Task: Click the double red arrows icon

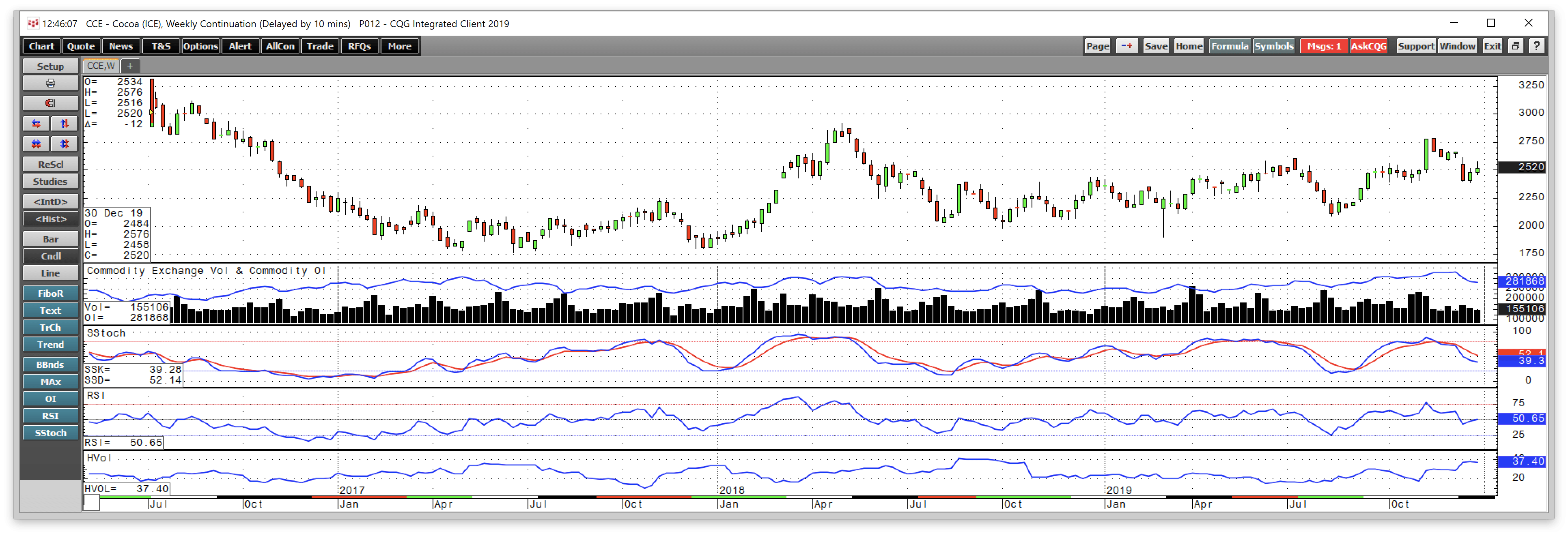Action: (35, 144)
